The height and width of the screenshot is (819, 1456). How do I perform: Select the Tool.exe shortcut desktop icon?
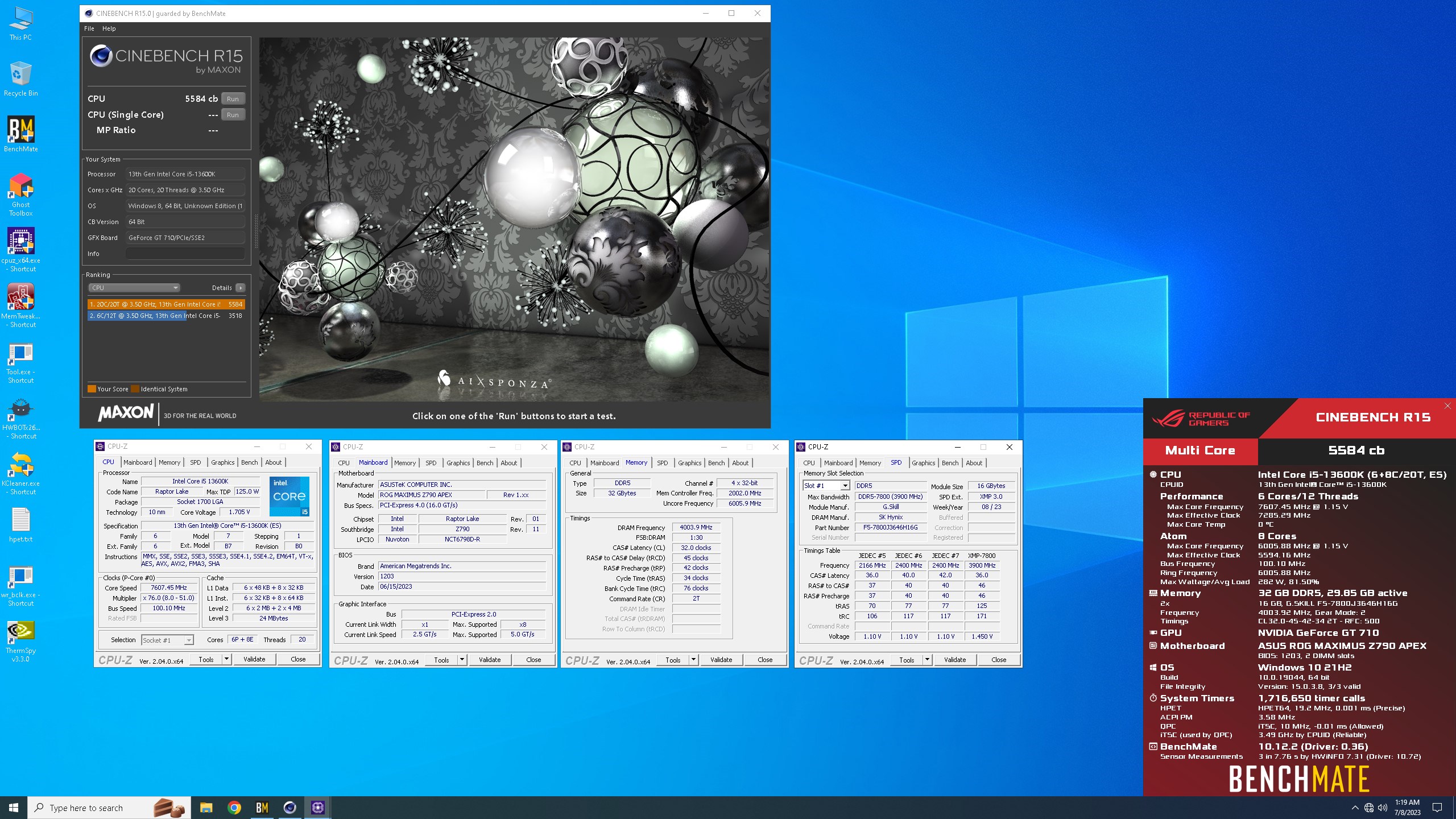tap(20, 362)
